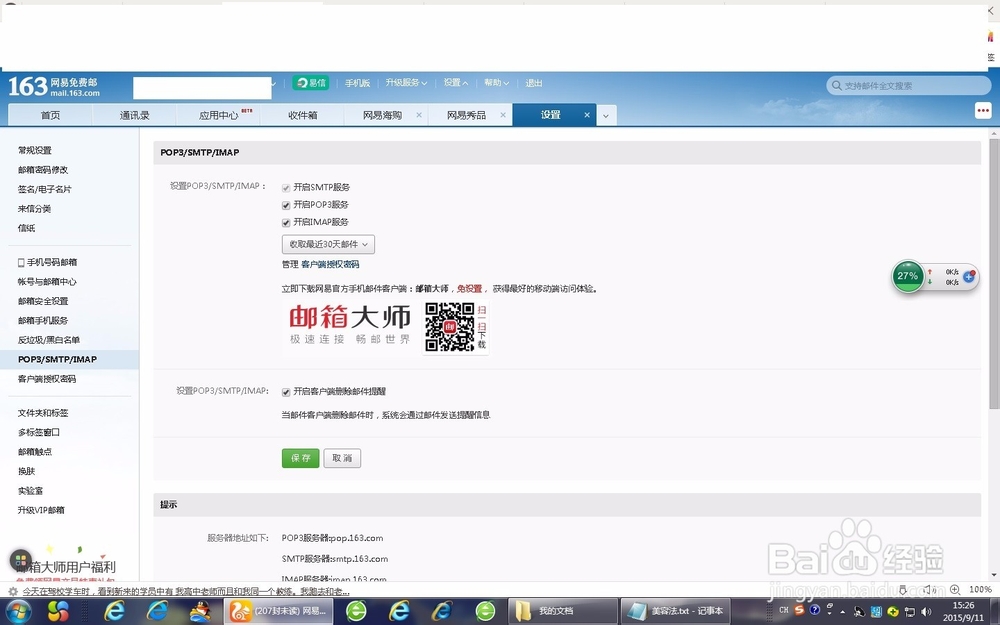Select POP3/SMTP/IMAP in sidebar
The width and height of the screenshot is (1000, 625).
(x=70, y=360)
